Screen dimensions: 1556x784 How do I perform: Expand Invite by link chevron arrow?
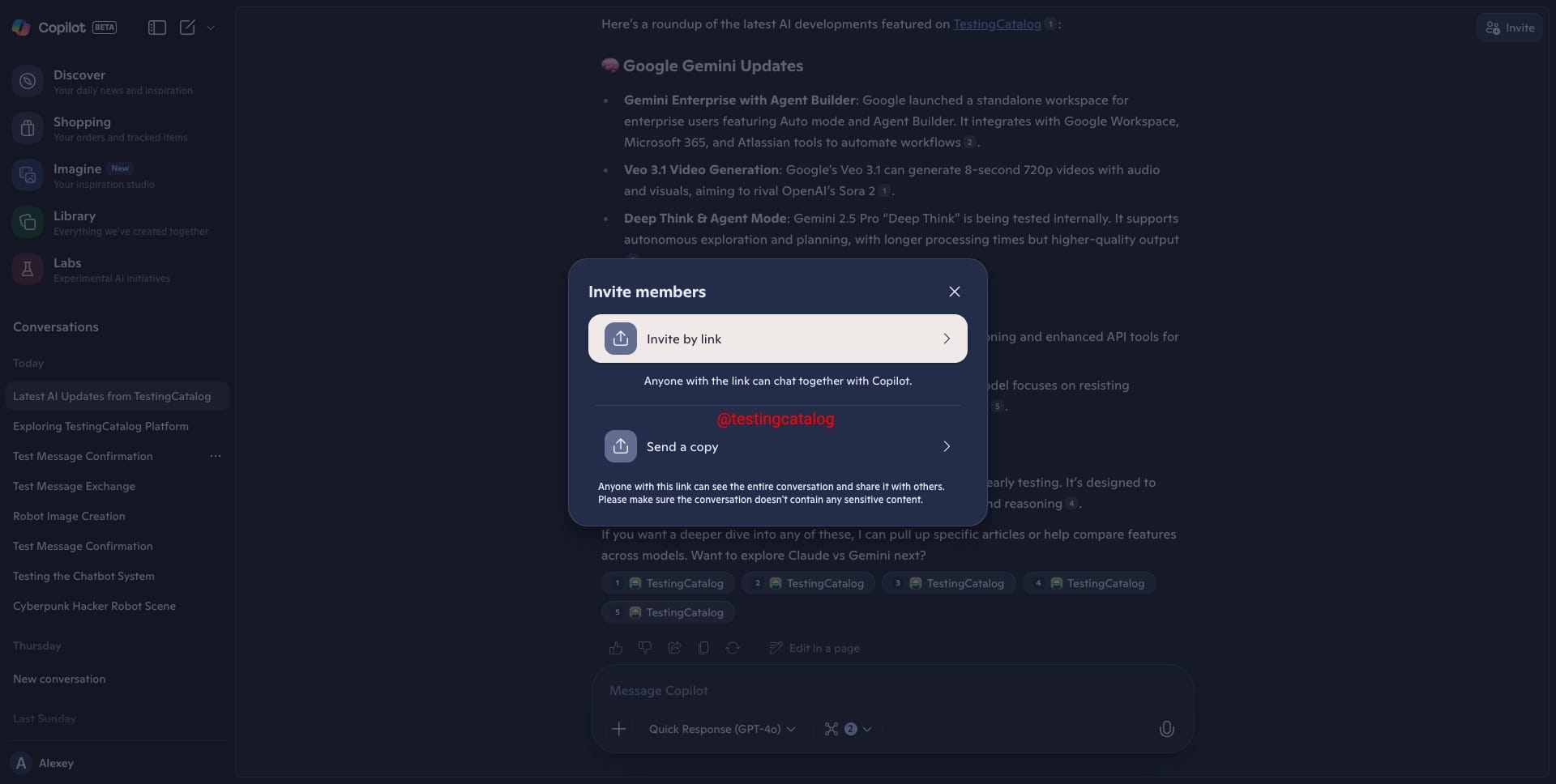(947, 339)
